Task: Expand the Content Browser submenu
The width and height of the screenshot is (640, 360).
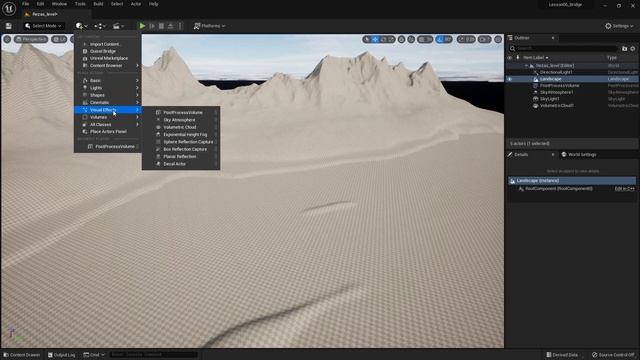Action: (108, 65)
